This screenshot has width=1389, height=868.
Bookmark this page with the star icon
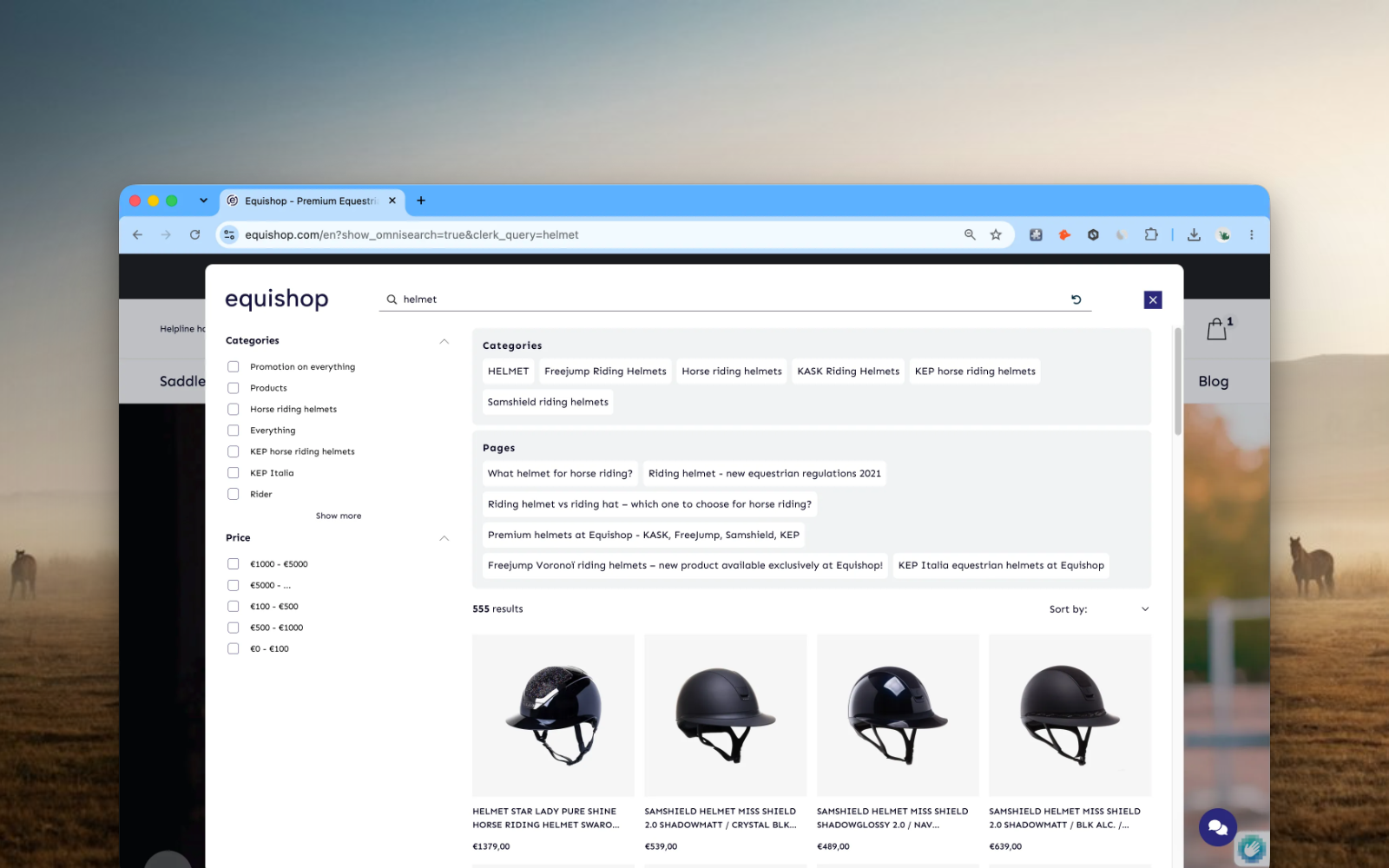click(996, 234)
